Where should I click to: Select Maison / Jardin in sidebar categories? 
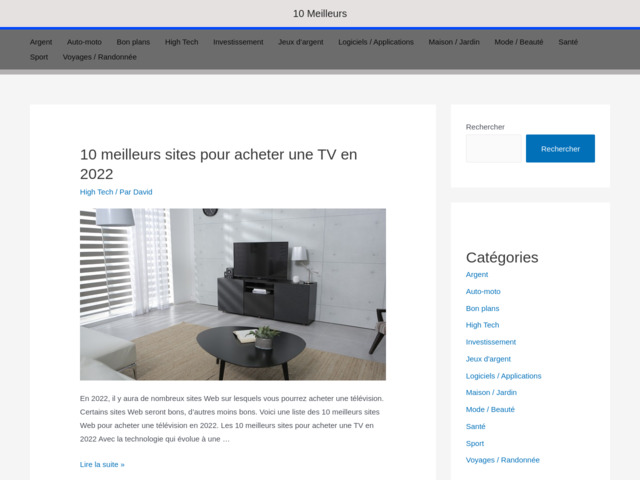coord(491,392)
